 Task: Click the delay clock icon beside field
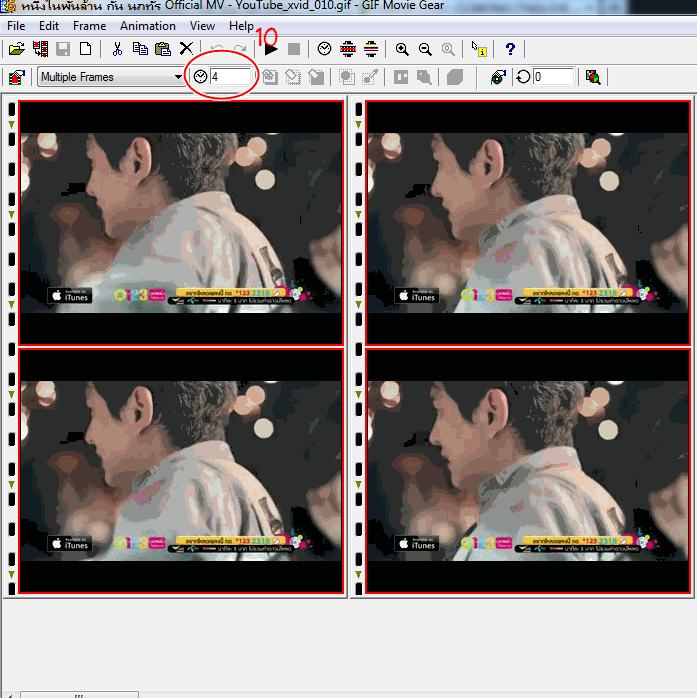pyautogui.click(x=201, y=77)
